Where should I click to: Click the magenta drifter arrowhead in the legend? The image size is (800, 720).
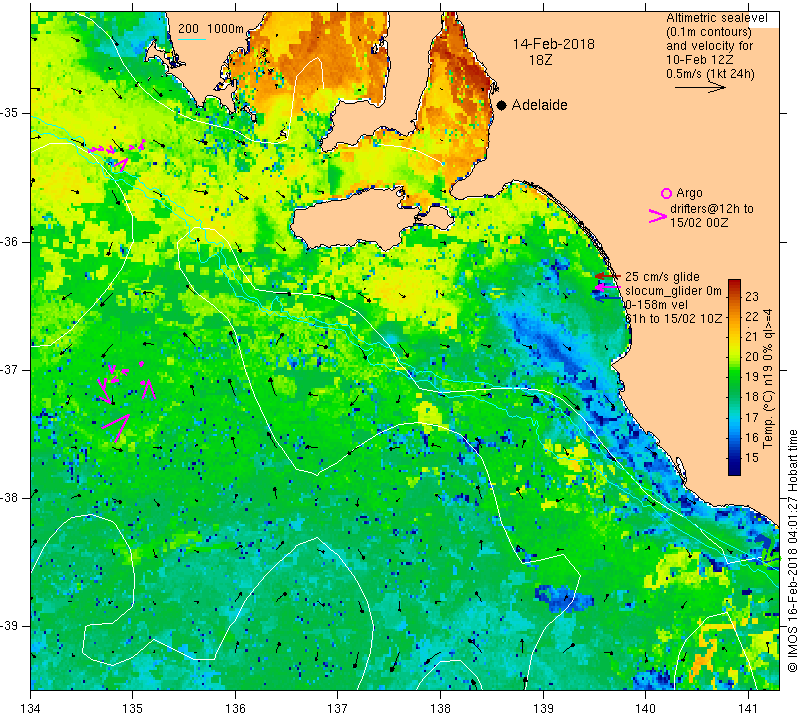(x=658, y=216)
